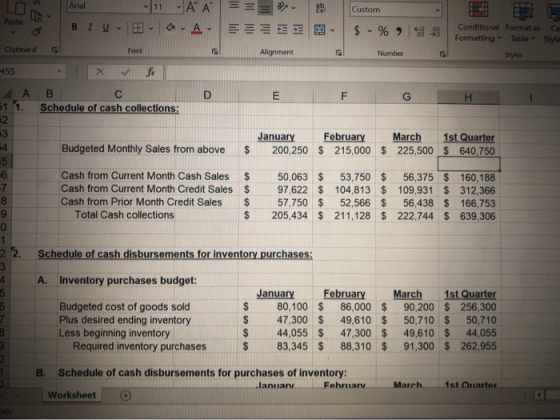Click Center alignment icon
The width and height of the screenshot is (560, 420).
(x=249, y=29)
